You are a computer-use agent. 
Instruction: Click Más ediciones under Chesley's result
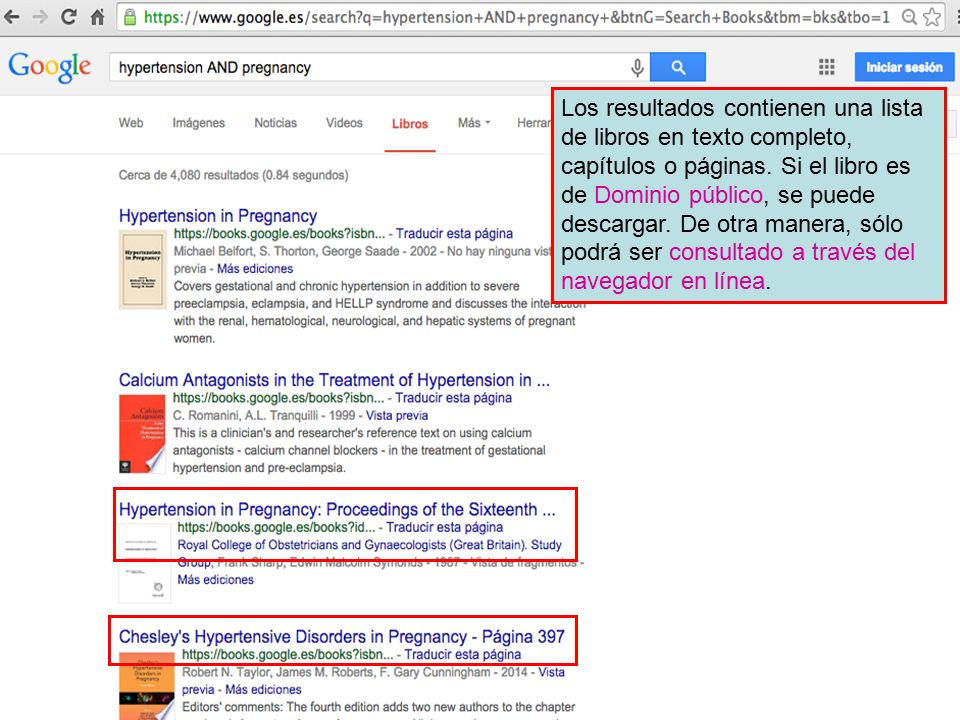263,689
